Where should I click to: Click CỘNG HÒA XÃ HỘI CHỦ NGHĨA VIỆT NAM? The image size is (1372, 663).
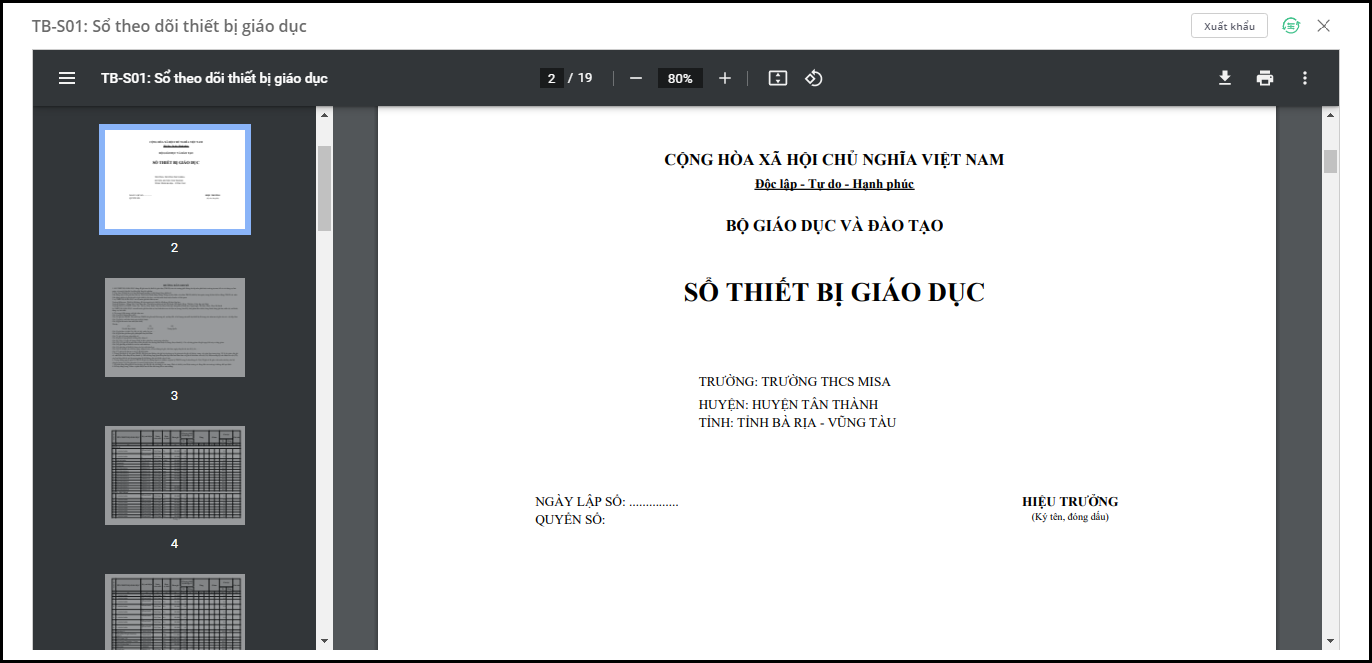coord(834,159)
